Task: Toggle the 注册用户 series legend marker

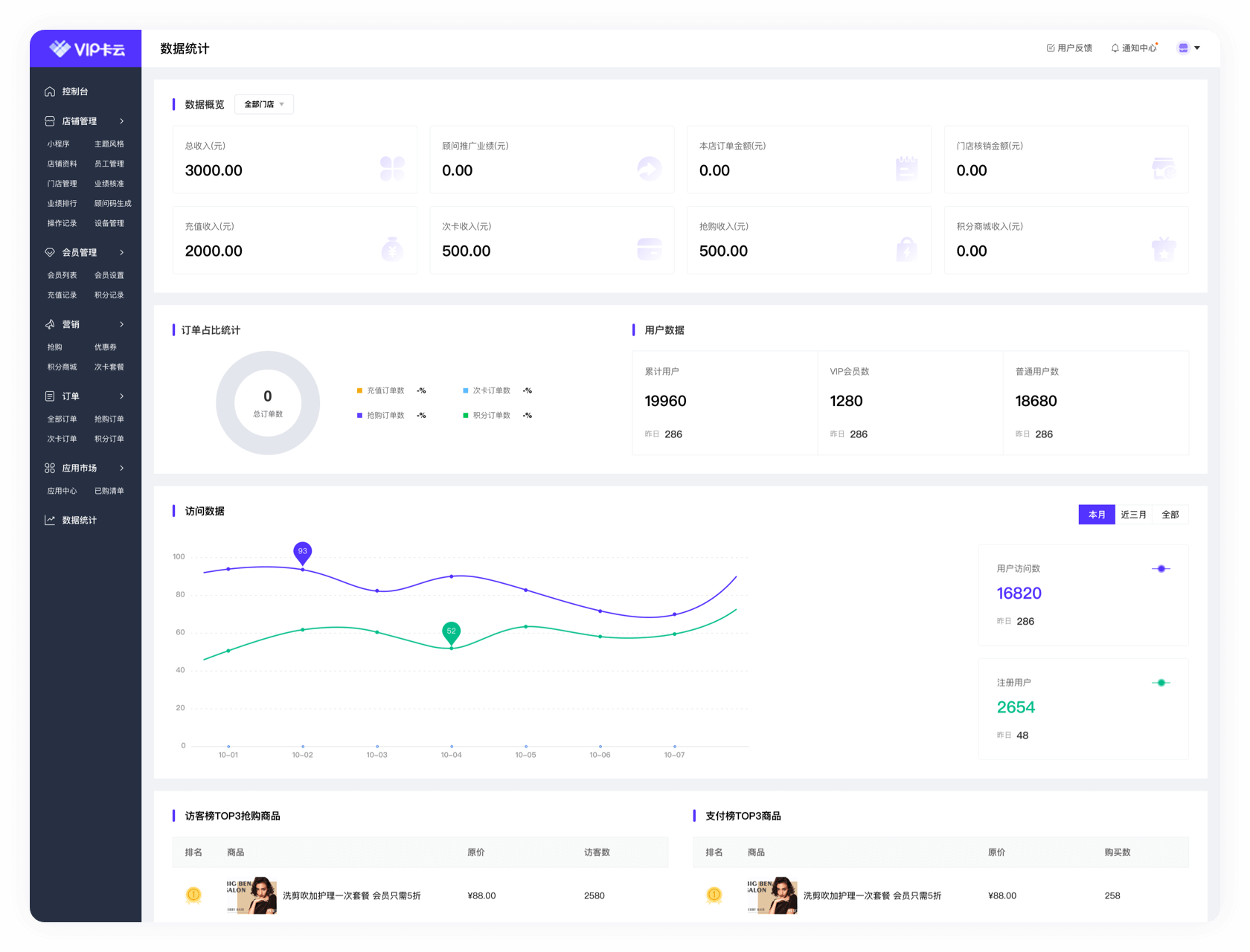Action: [1161, 683]
